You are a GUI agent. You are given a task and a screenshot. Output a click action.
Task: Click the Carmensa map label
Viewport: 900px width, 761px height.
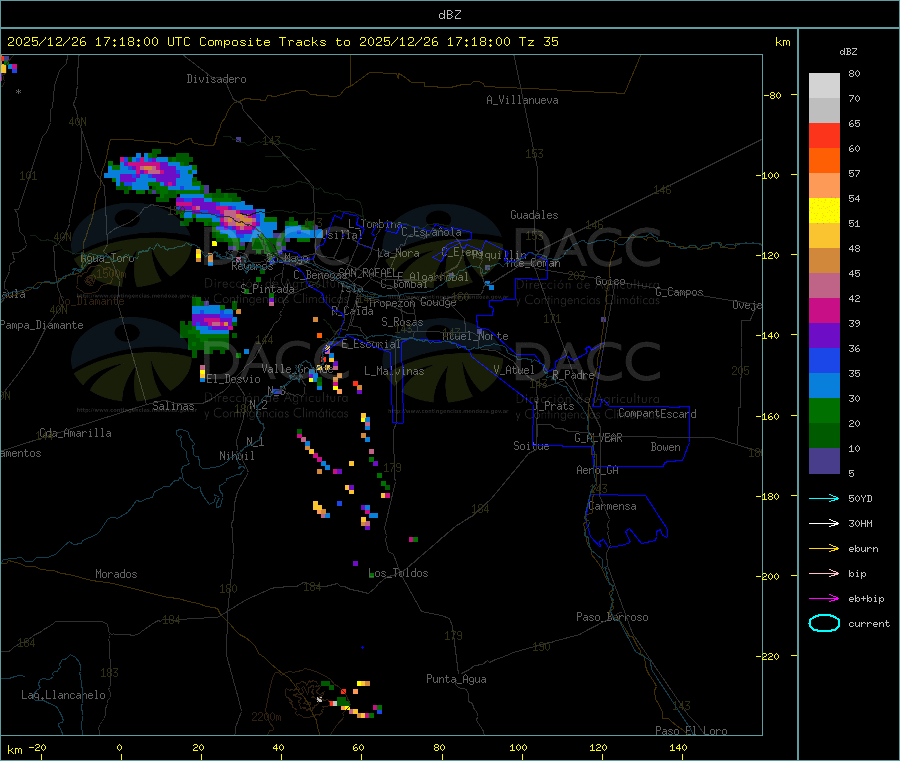tap(612, 506)
